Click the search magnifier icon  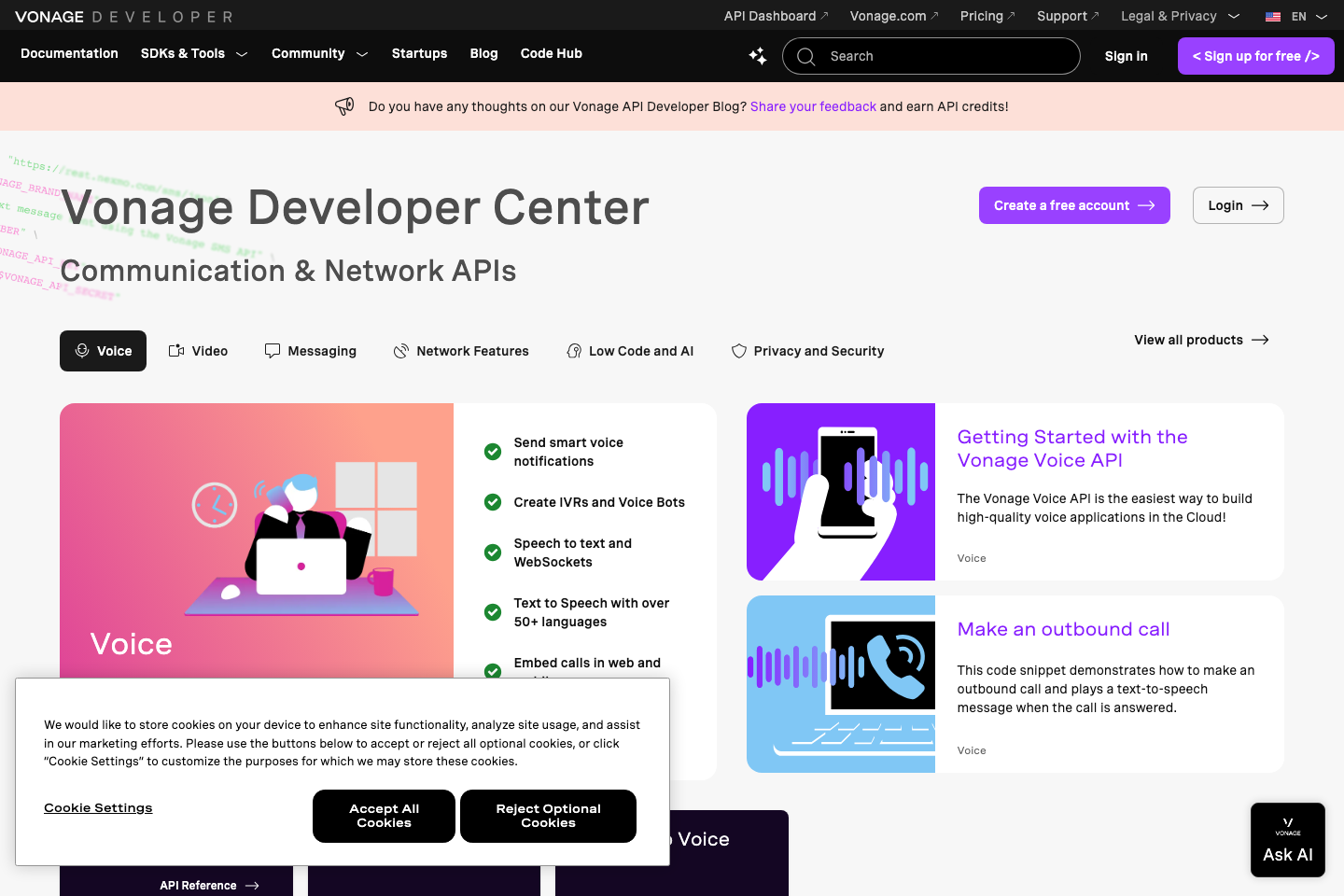[x=805, y=56]
